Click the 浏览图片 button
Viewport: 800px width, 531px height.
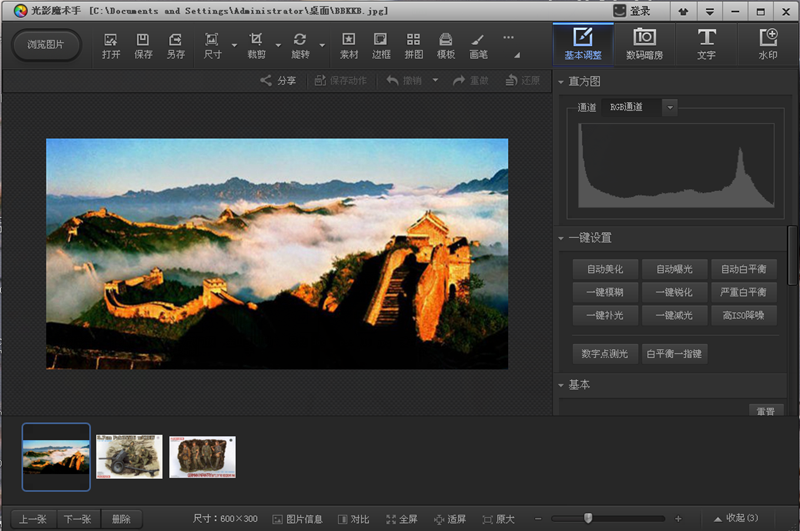(47, 45)
